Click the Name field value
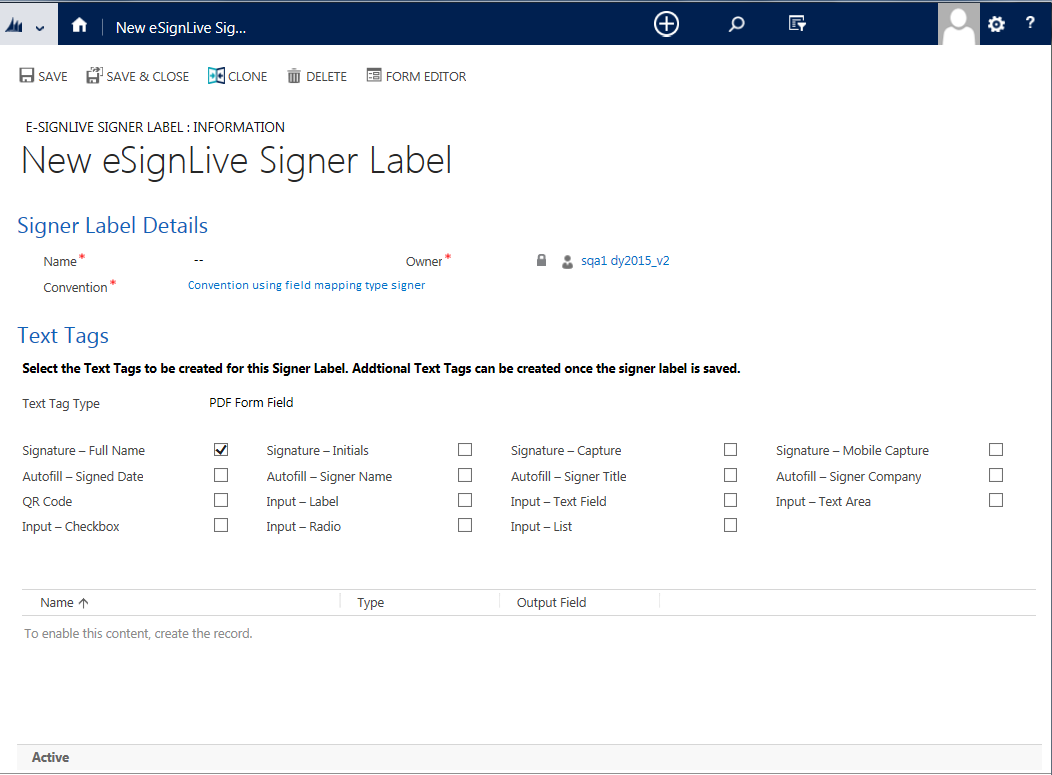The image size is (1052, 775). [199, 260]
